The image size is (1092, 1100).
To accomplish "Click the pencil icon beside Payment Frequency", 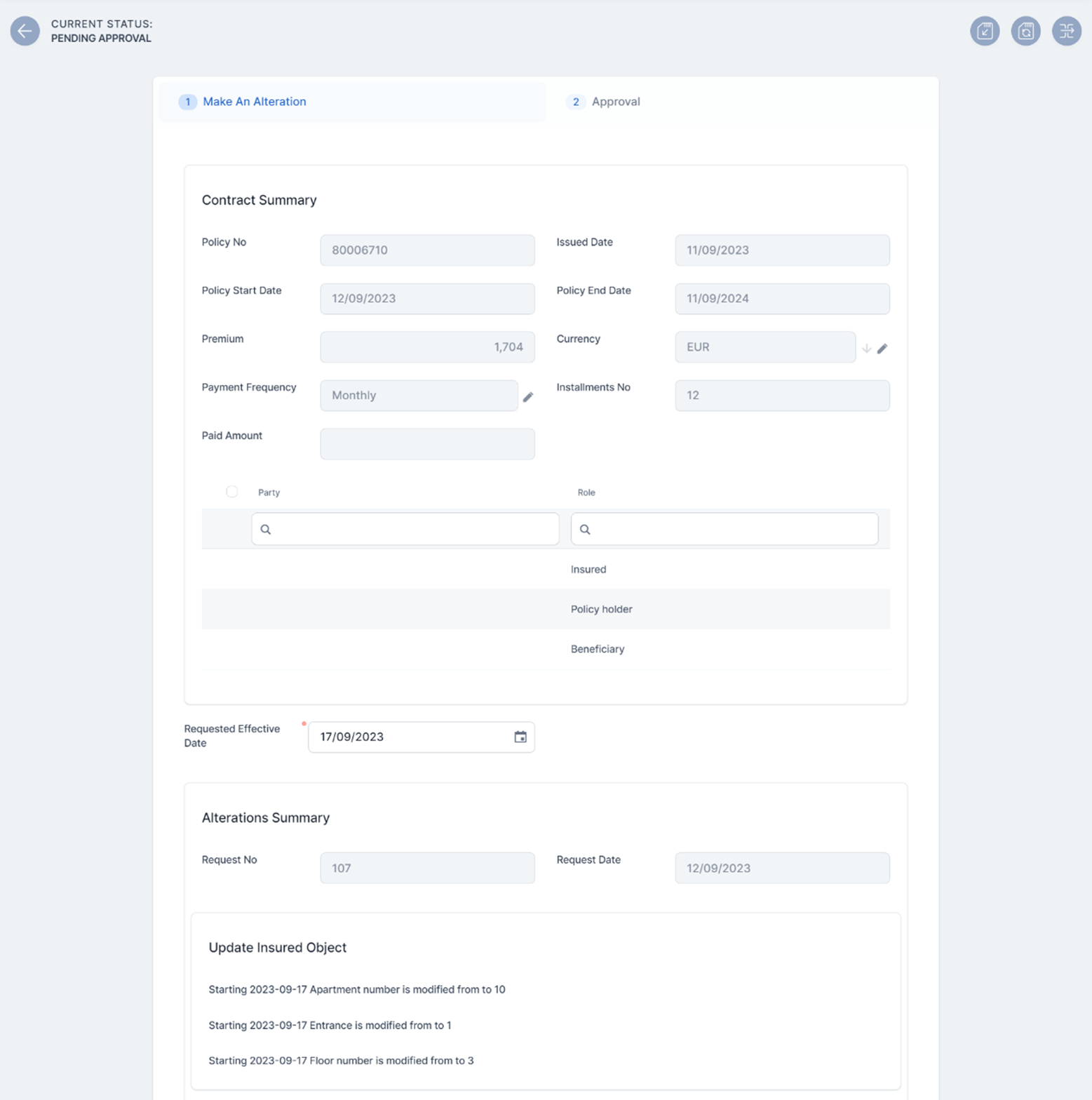I will (x=528, y=397).
